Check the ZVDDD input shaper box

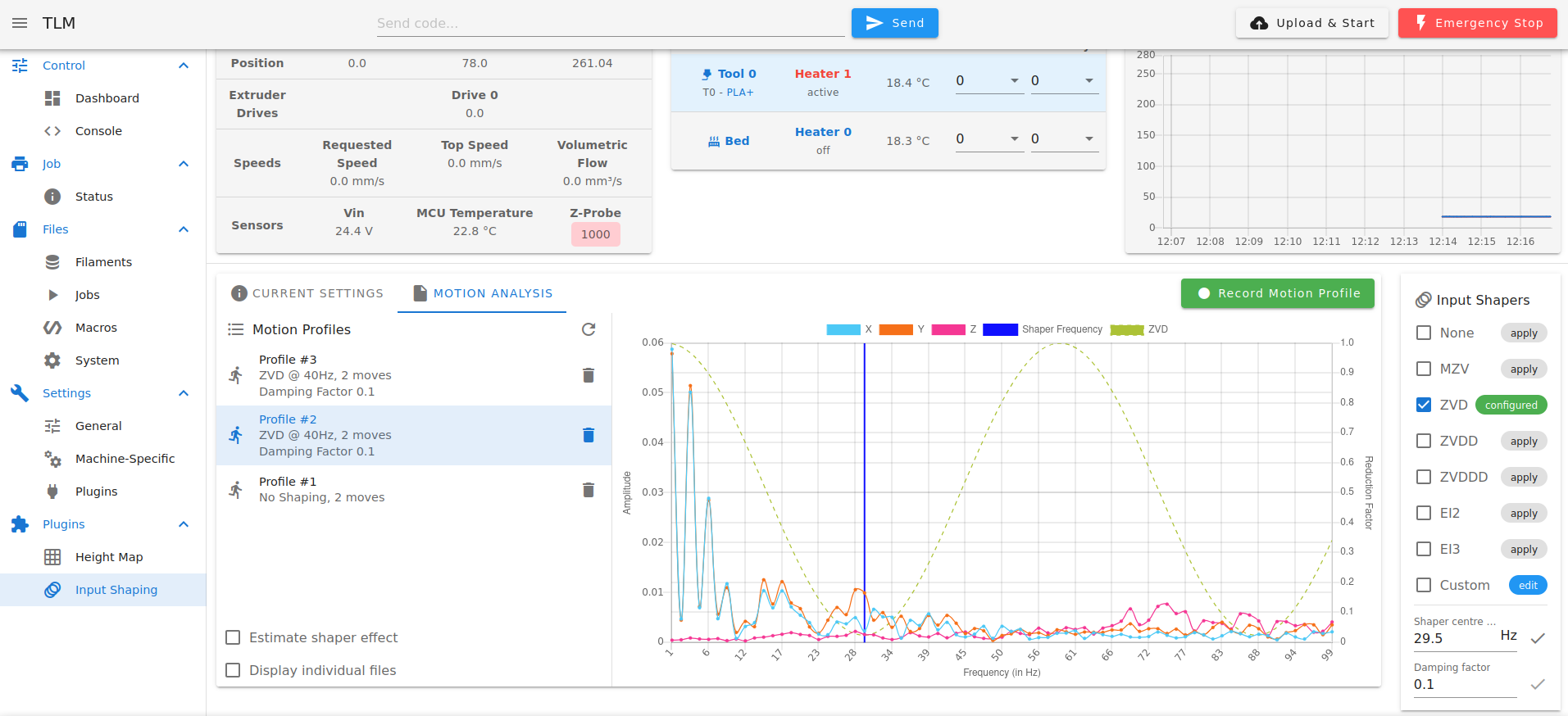pyautogui.click(x=1424, y=477)
